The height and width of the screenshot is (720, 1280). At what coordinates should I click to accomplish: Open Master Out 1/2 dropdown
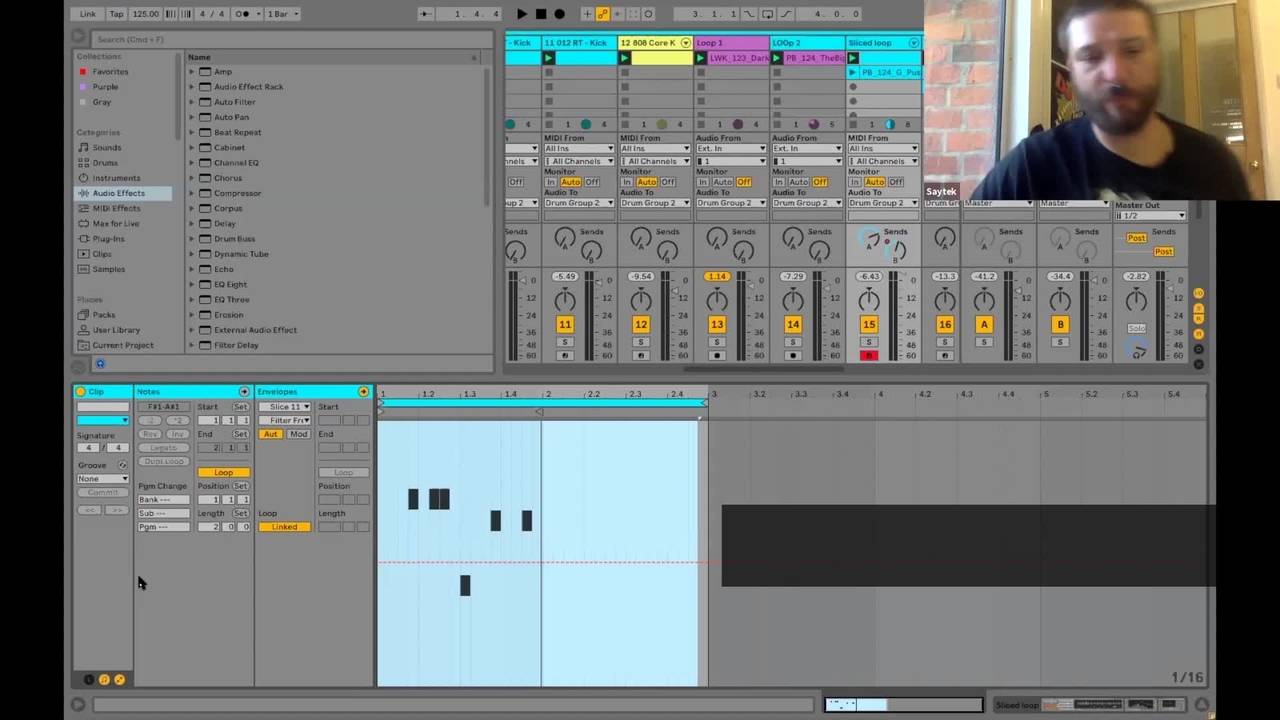[1150, 216]
